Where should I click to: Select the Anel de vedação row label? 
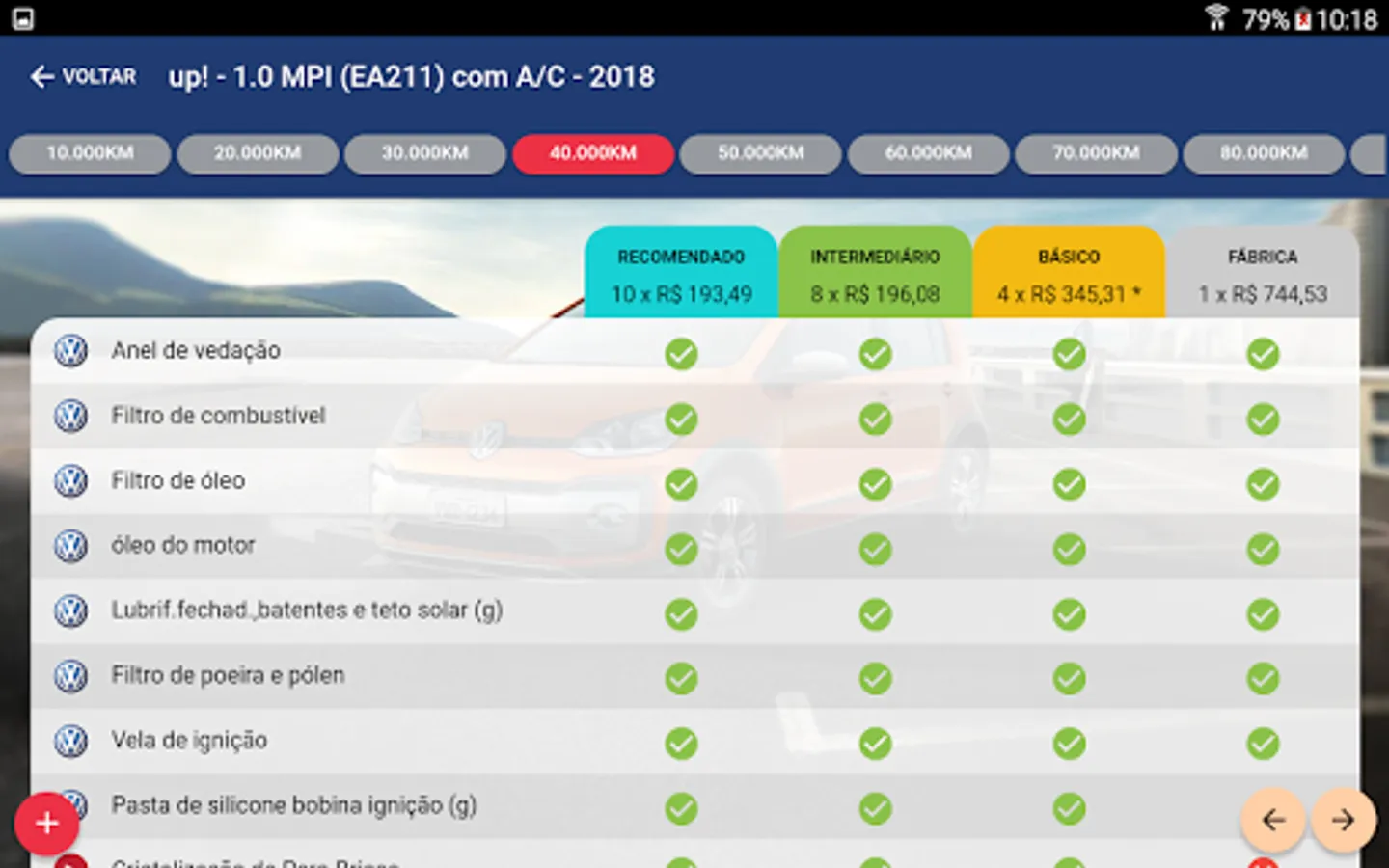point(196,351)
